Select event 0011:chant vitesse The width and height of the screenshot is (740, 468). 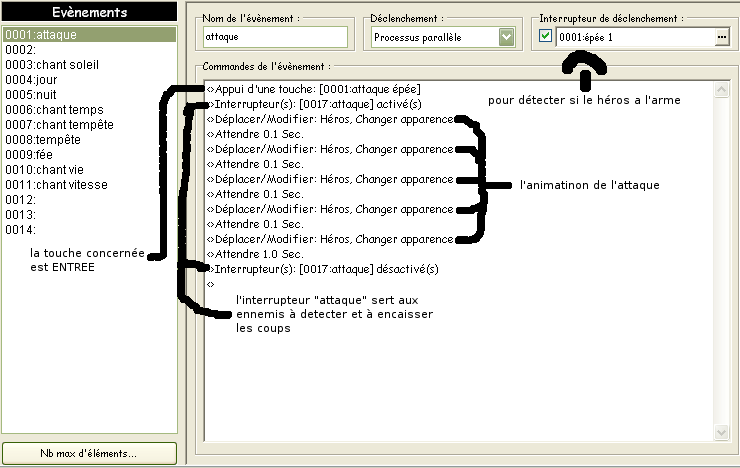90,185
